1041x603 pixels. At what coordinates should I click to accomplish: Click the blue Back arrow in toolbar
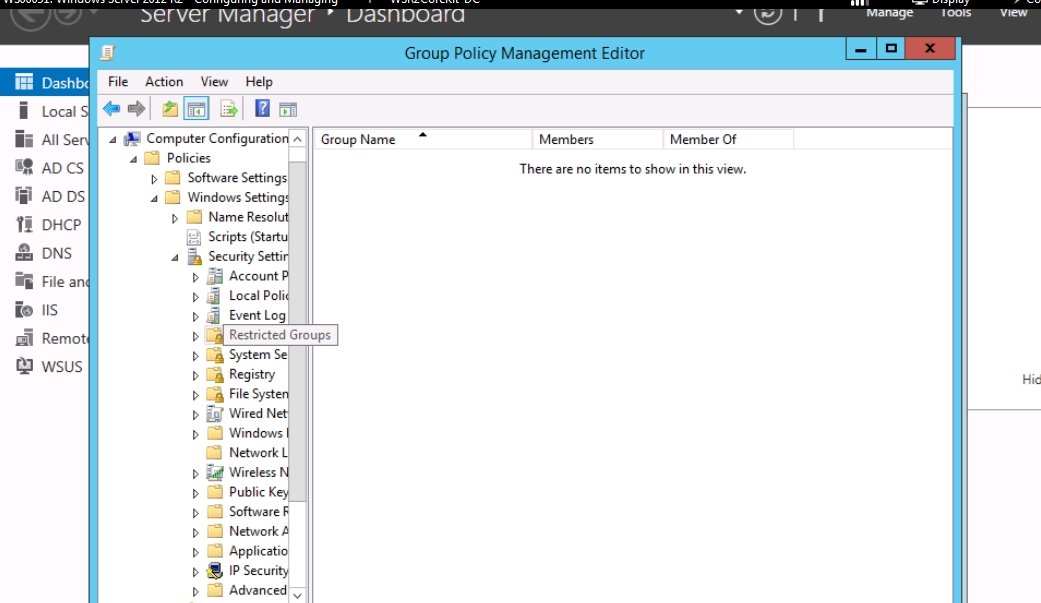111,109
